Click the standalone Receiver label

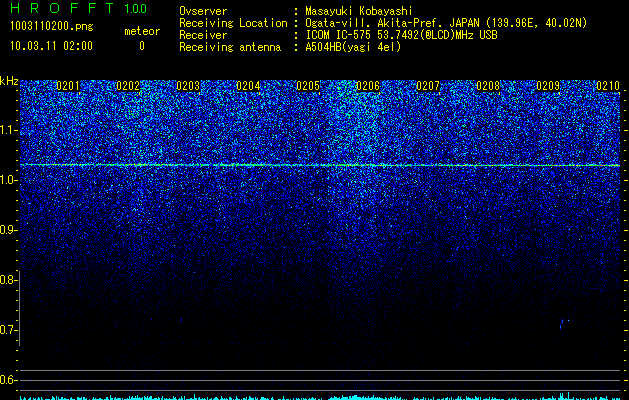point(203,35)
